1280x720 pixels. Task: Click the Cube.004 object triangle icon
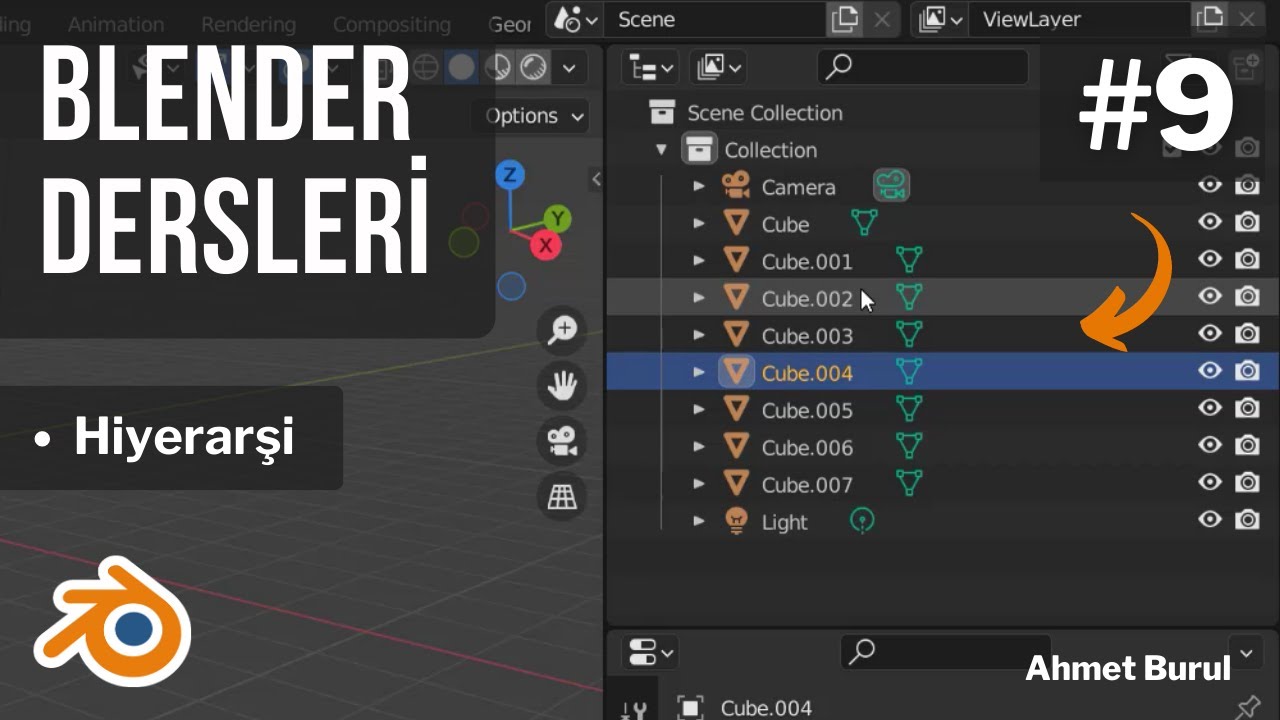(x=736, y=372)
